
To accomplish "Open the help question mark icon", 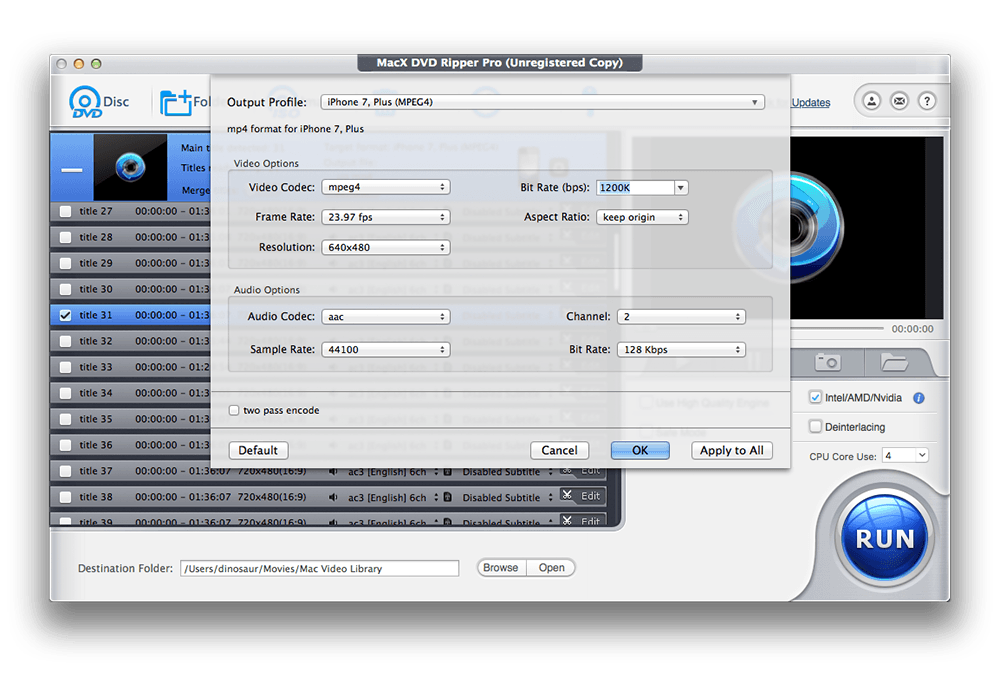I will (x=927, y=101).
